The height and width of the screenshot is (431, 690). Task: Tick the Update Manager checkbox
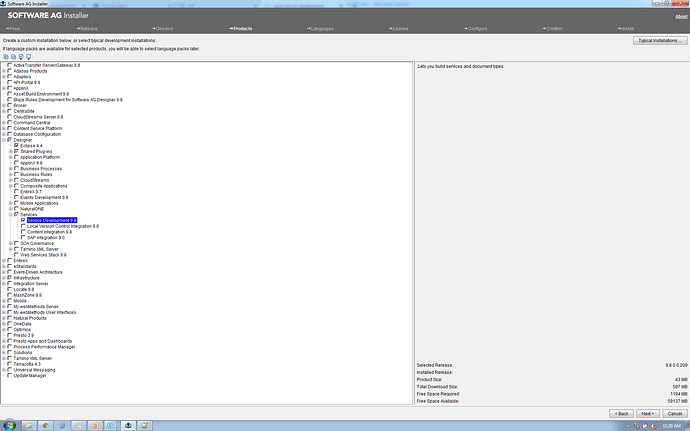10,376
